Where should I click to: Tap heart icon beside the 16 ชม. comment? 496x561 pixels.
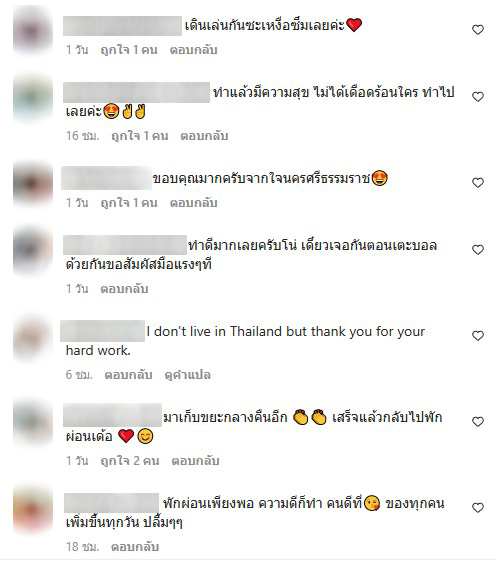tap(478, 97)
